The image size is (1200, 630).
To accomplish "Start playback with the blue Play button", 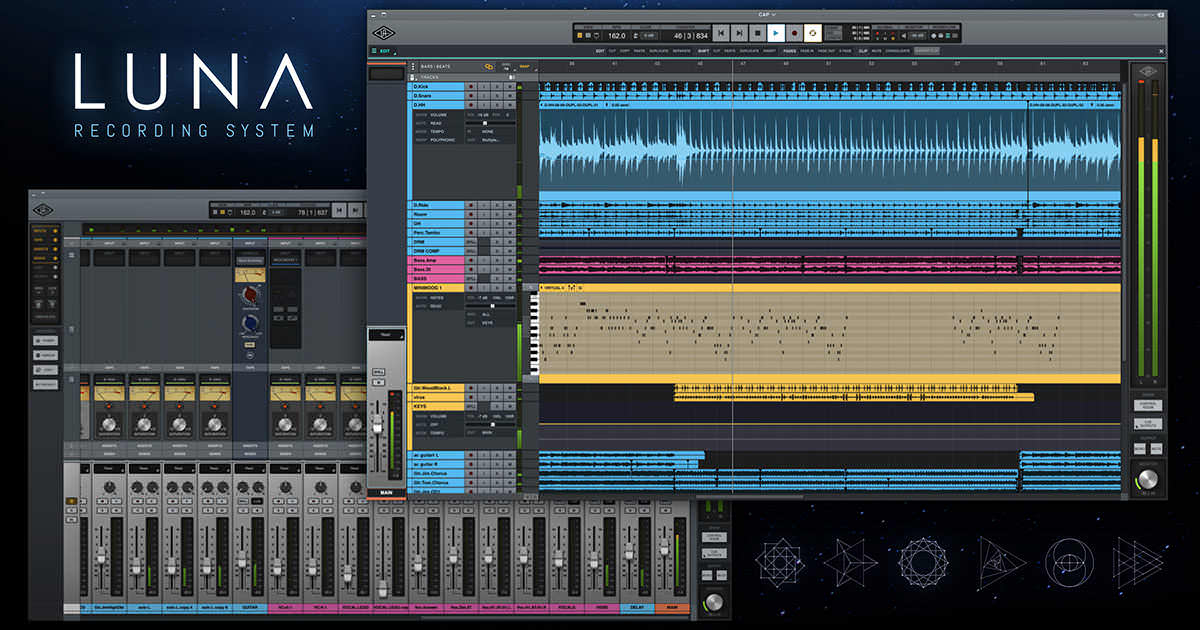I will tap(776, 33).
